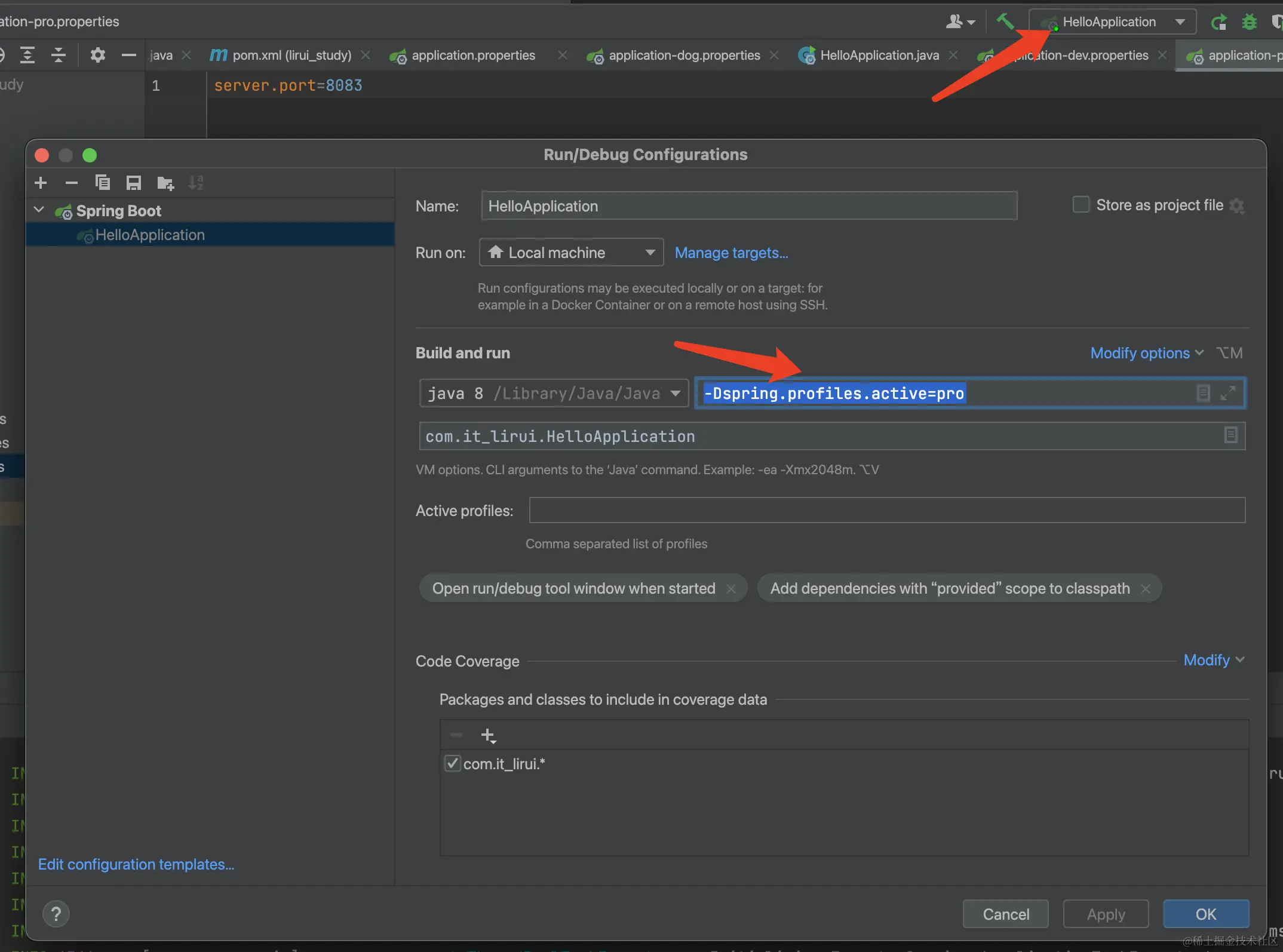
Task: Click Manage targets link
Action: point(731,253)
